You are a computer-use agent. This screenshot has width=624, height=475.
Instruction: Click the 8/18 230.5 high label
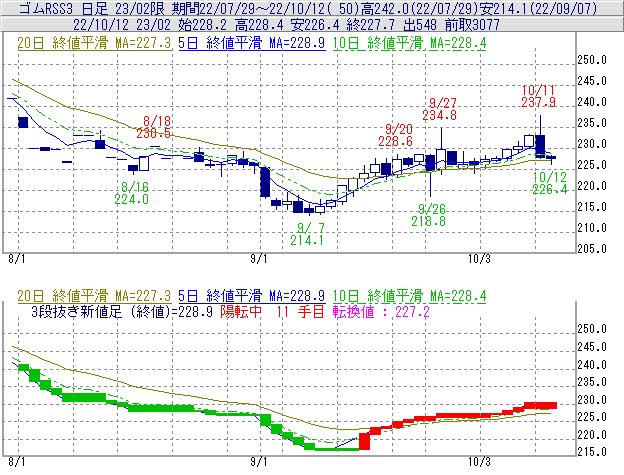(154, 127)
